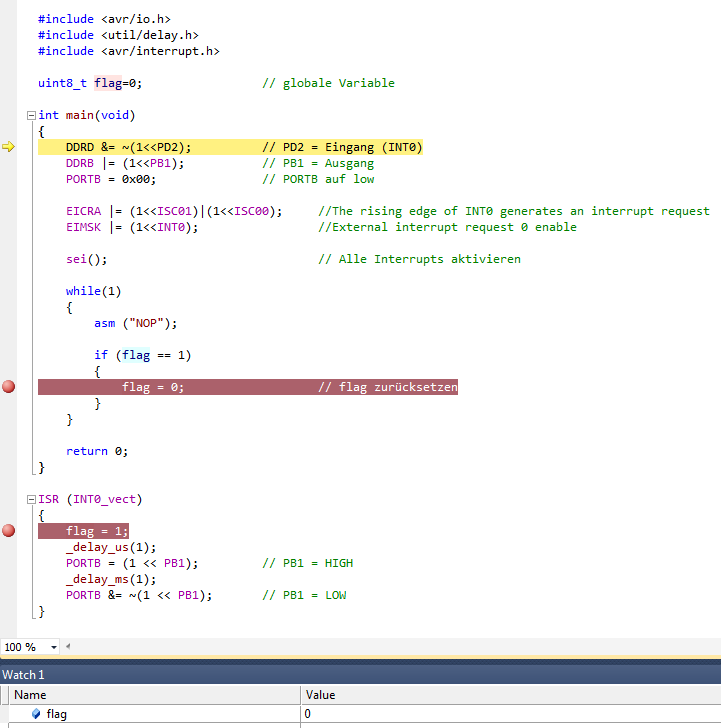Screen dimensions: 721x728
Task: Click the highlighted 'DDRD &= ~(1<<PD2);' line
Action: click(128, 147)
